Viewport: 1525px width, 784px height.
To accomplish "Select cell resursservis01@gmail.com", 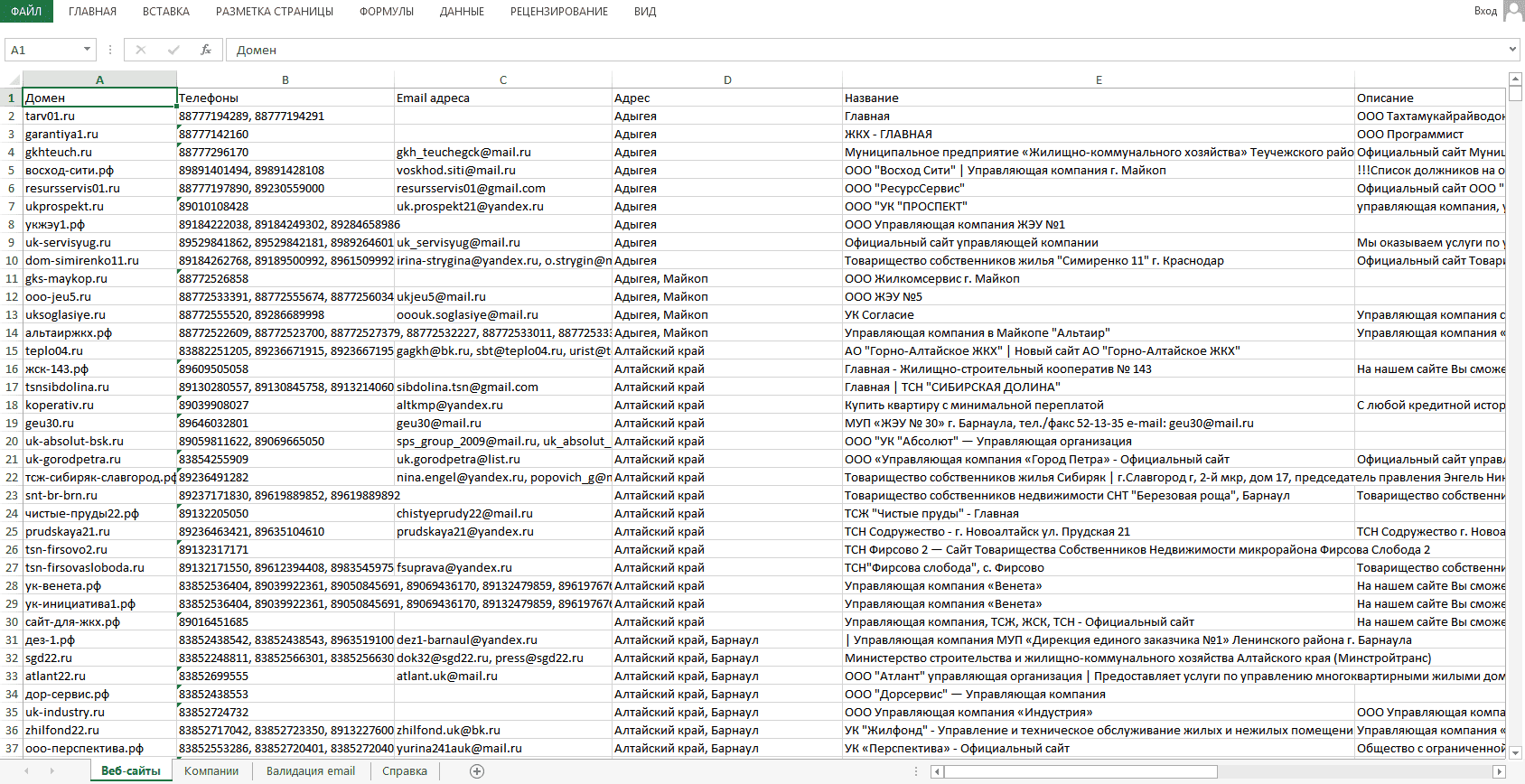I will pyautogui.click(x=503, y=188).
